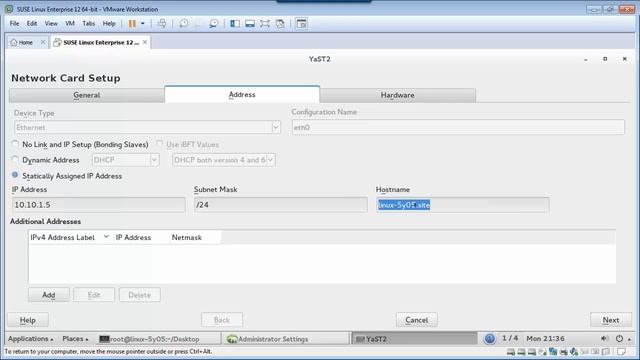
Task: Send Ctrl+Alt+Del to the virtual machine
Action: (x=162, y=24)
